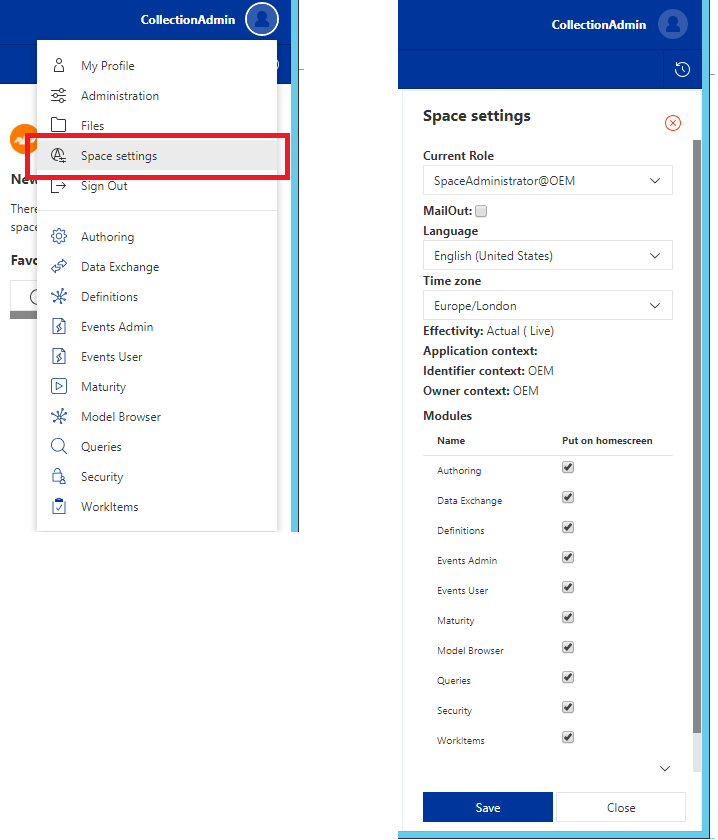
Task: Open Events User menu entry
Action: point(157,357)
